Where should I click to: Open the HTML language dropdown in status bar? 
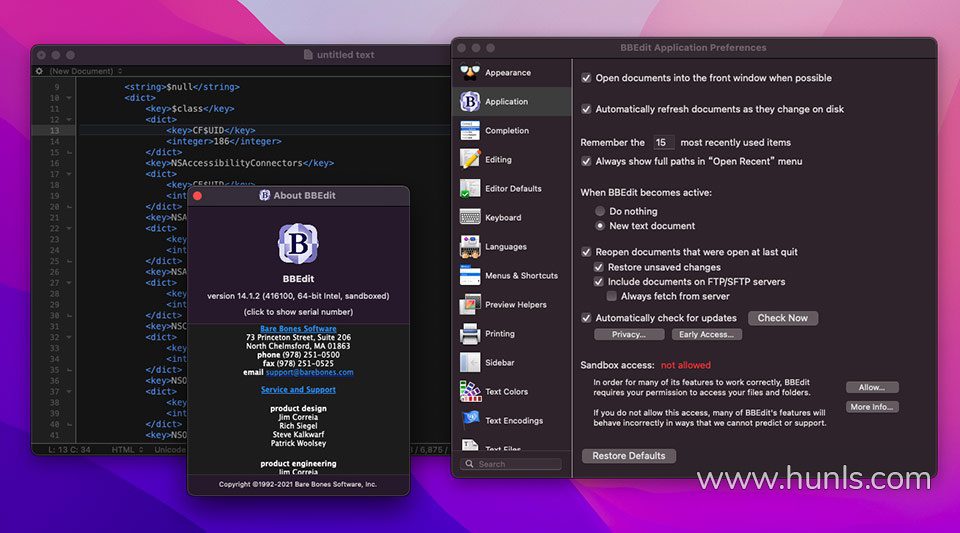(129, 449)
